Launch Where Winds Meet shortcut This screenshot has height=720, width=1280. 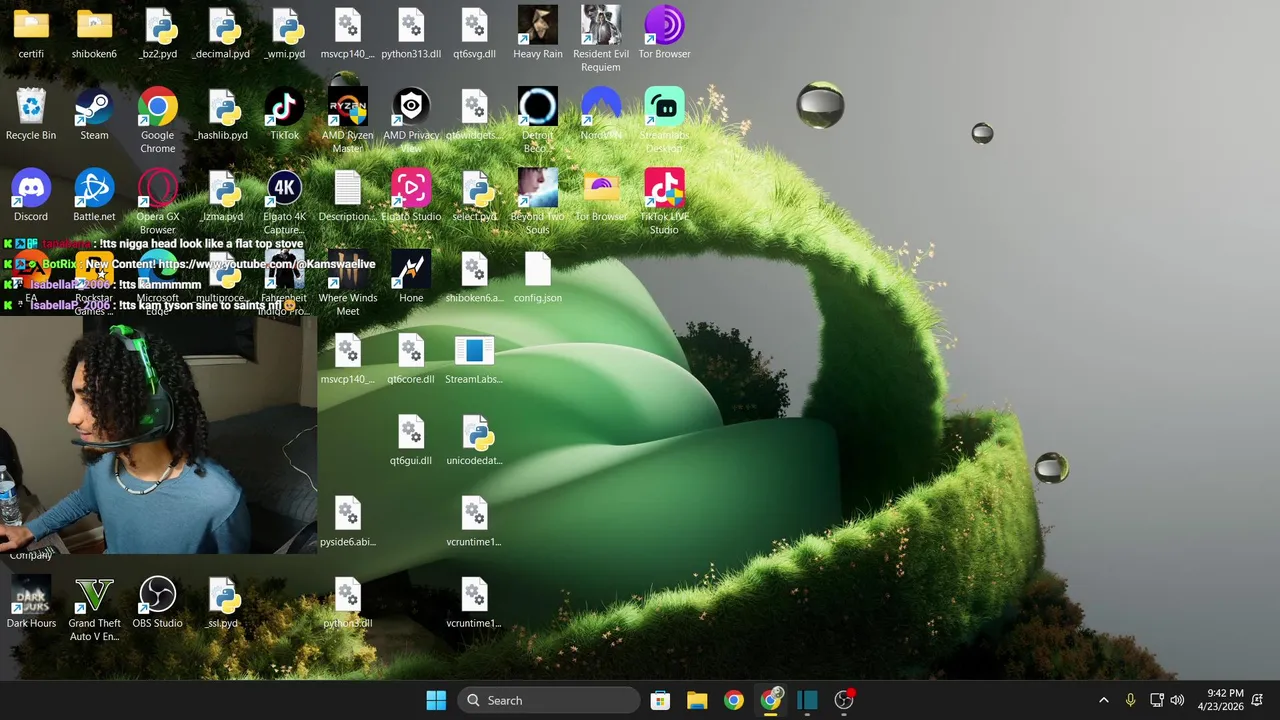pyautogui.click(x=348, y=283)
